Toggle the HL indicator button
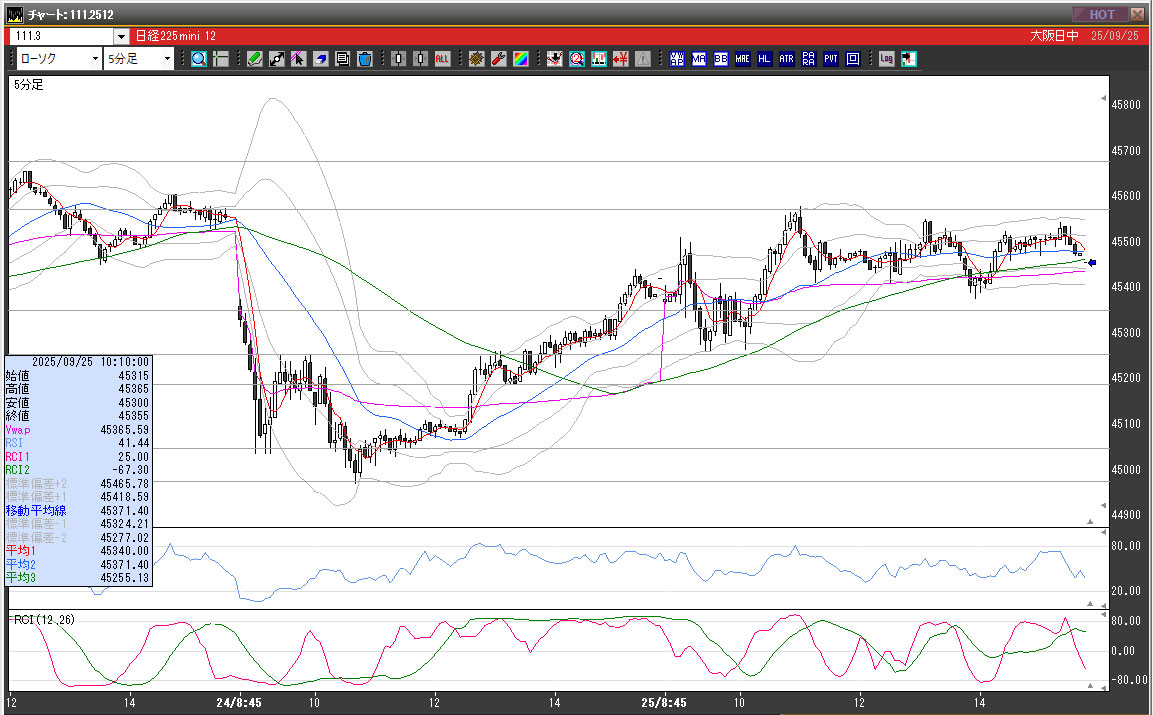This screenshot has width=1153, height=715. coord(764,59)
